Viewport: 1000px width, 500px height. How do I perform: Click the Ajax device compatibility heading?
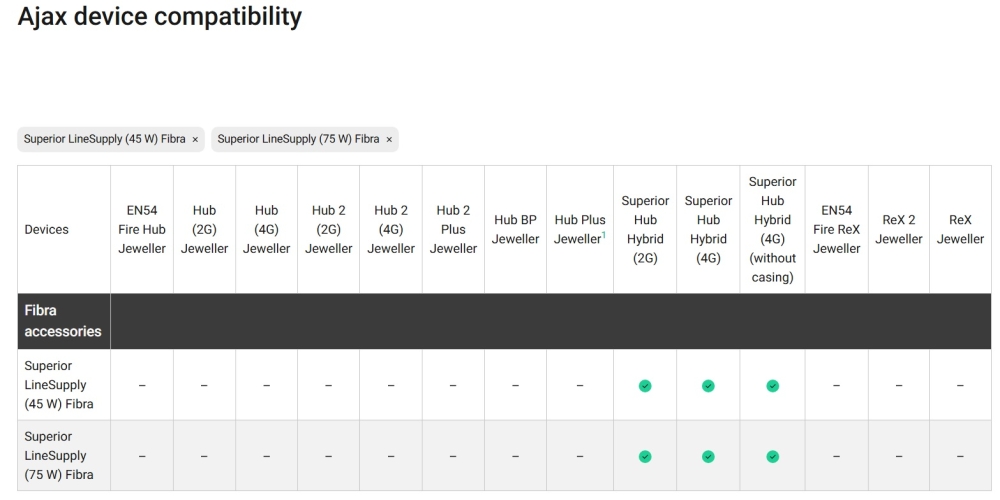click(160, 17)
